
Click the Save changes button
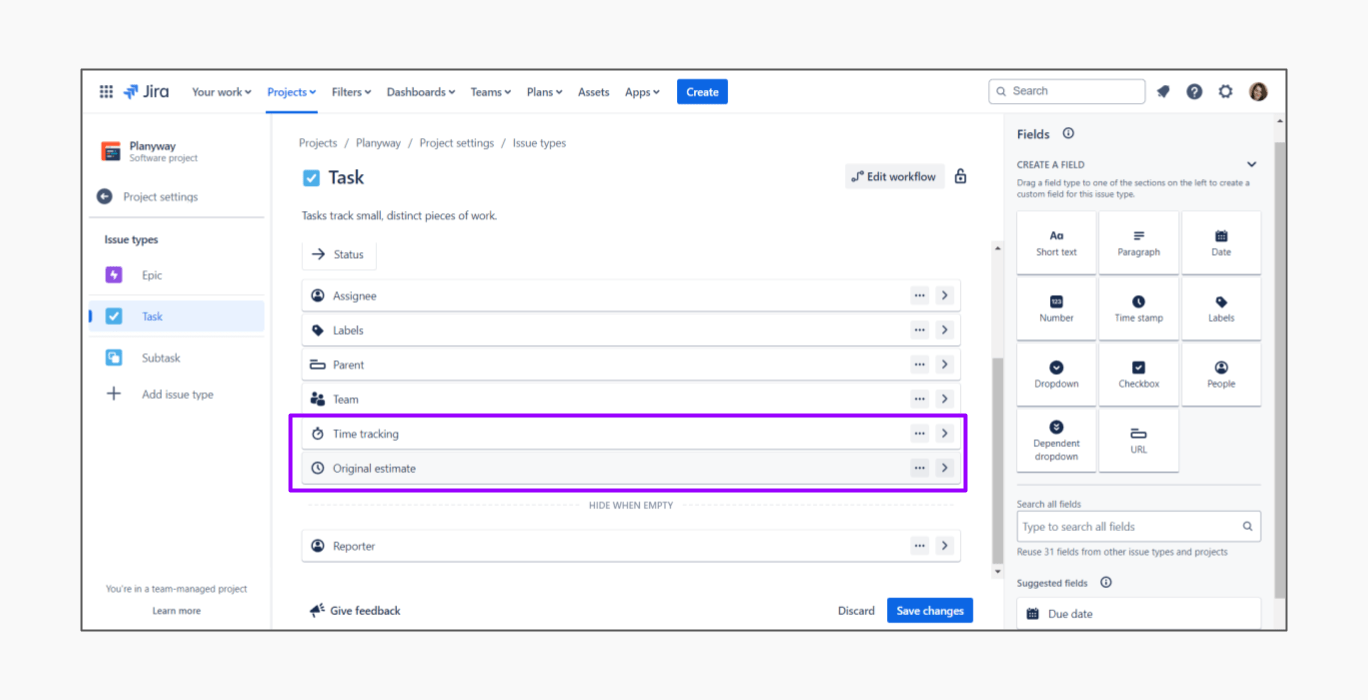pos(929,611)
